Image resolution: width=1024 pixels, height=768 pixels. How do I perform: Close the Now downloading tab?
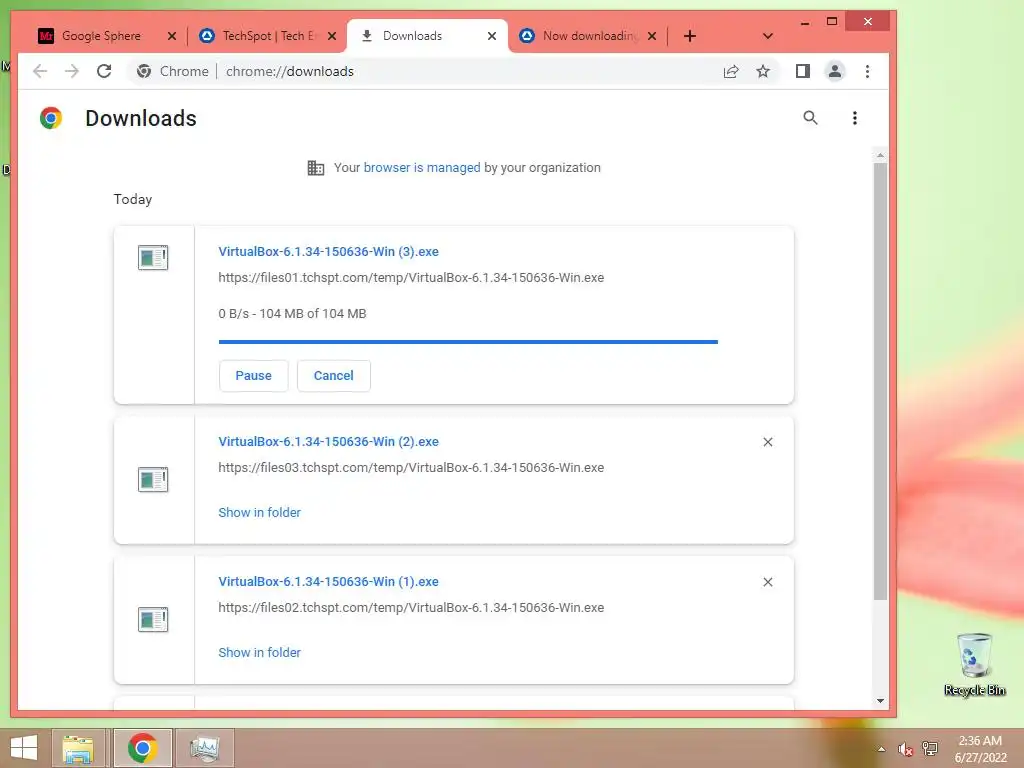coord(652,36)
